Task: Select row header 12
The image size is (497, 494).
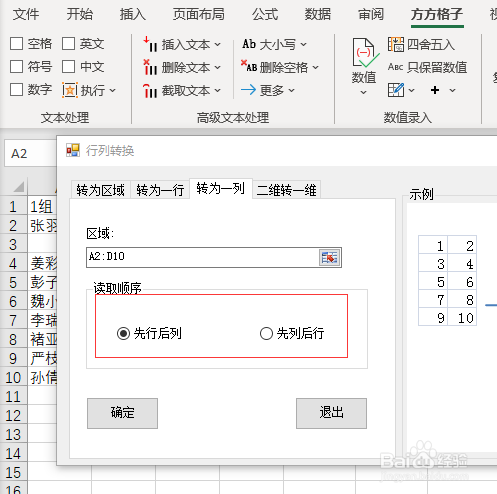Action: 13,416
